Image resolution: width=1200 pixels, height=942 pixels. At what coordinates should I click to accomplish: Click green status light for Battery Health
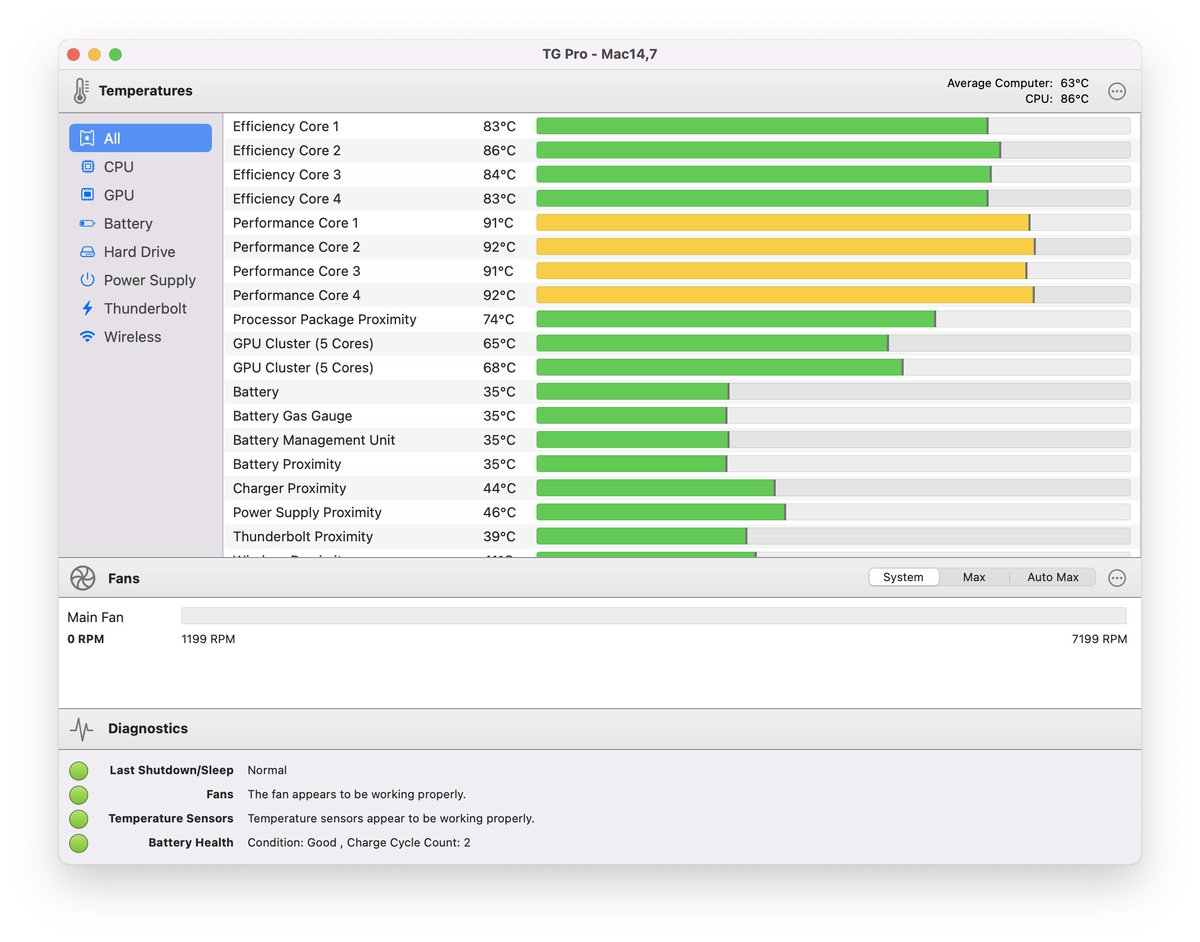79,843
